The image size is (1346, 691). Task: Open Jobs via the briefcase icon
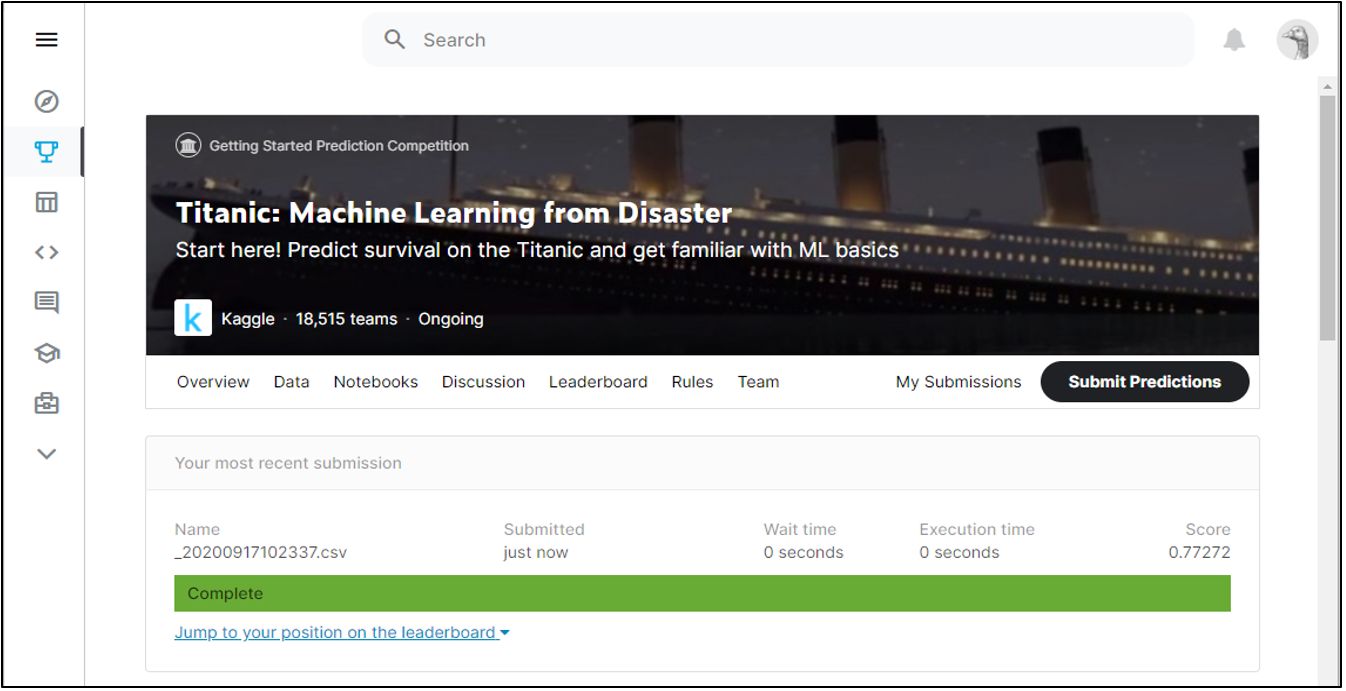click(x=46, y=403)
